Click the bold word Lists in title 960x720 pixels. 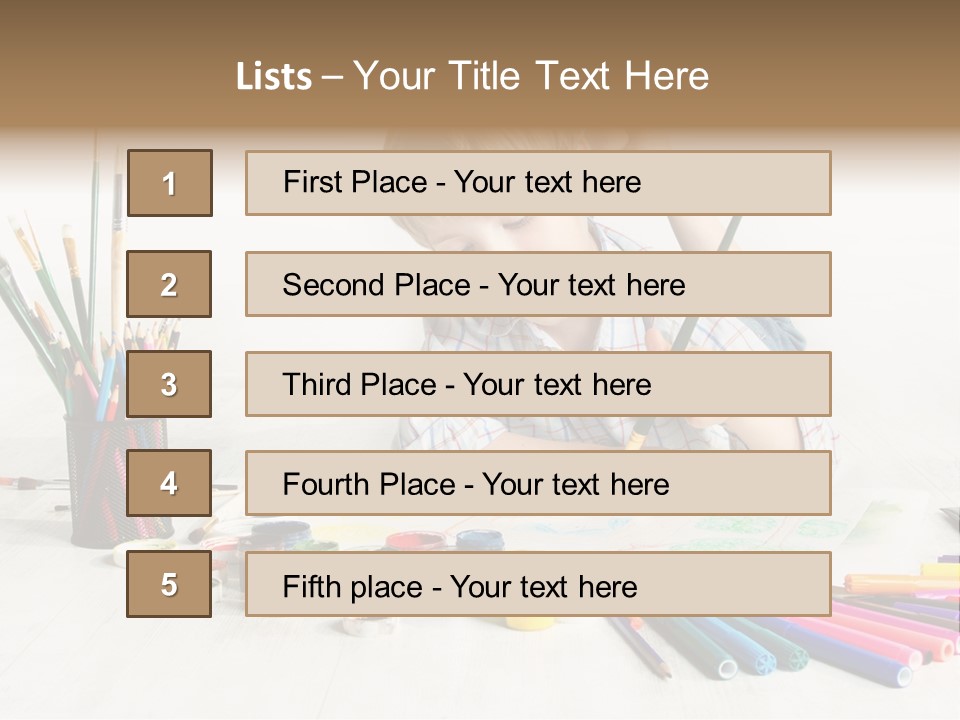pyautogui.click(x=274, y=77)
